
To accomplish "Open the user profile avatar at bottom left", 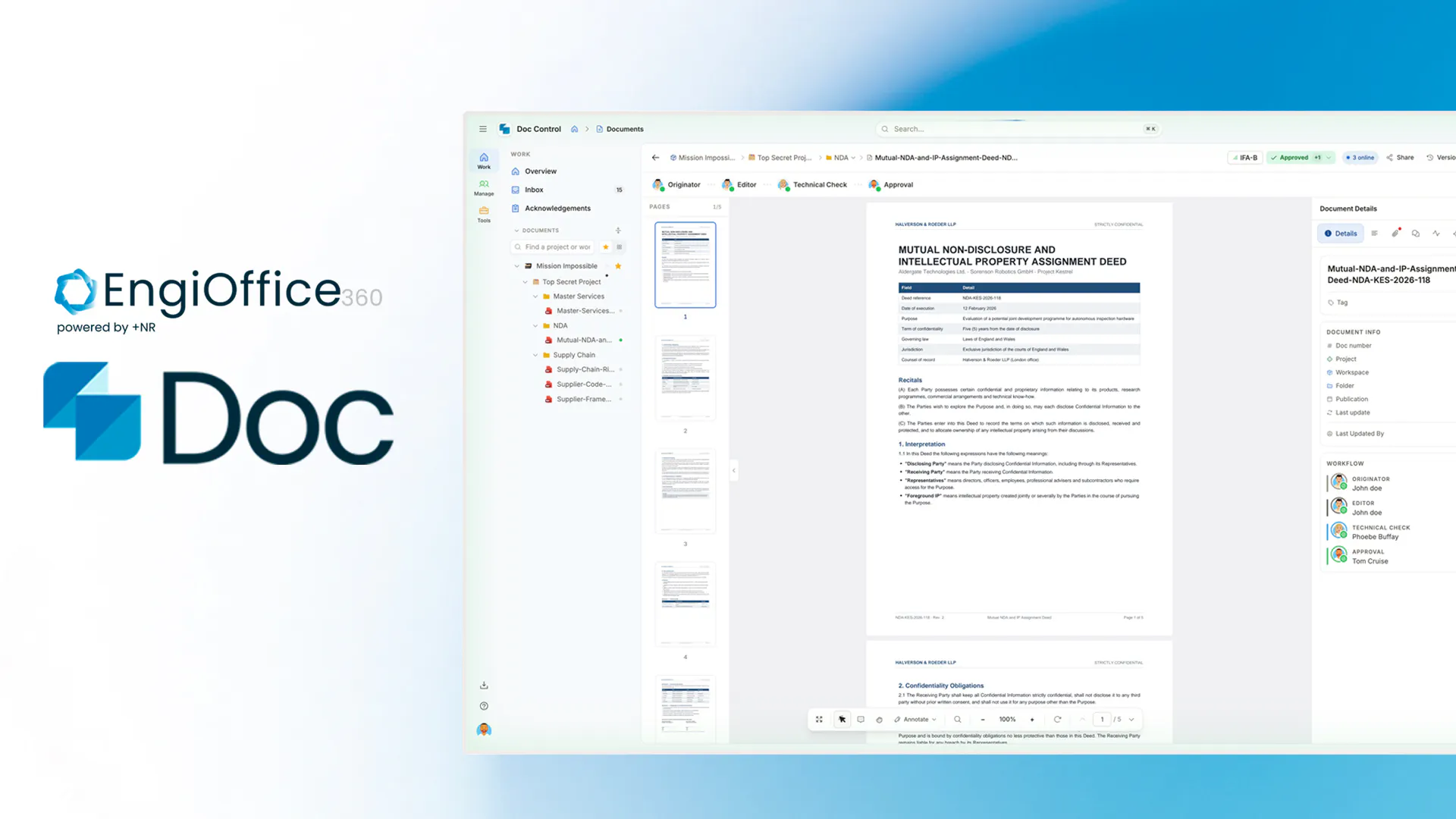I will pyautogui.click(x=484, y=730).
